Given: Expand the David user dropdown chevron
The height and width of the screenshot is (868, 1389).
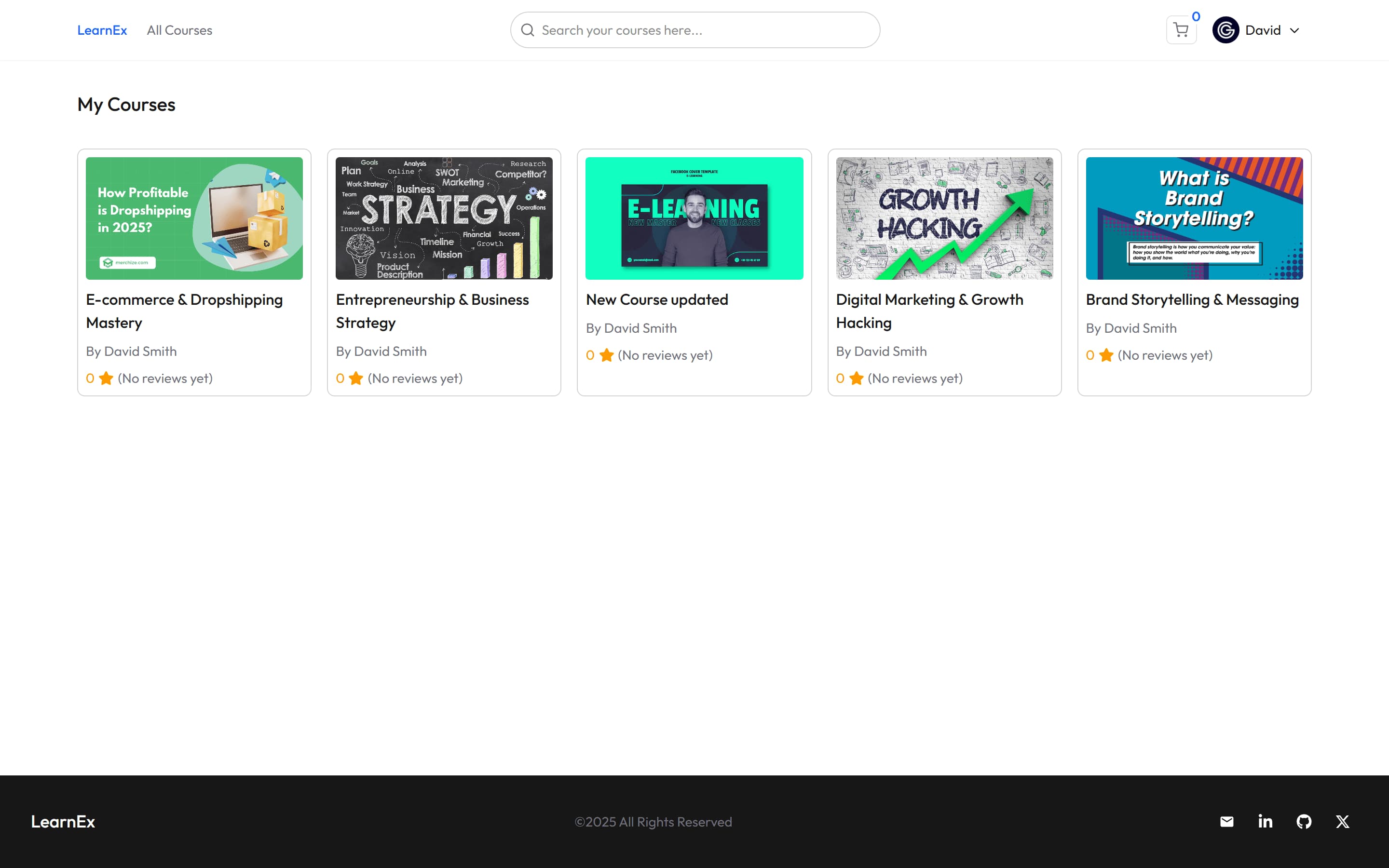Looking at the screenshot, I should (x=1294, y=30).
